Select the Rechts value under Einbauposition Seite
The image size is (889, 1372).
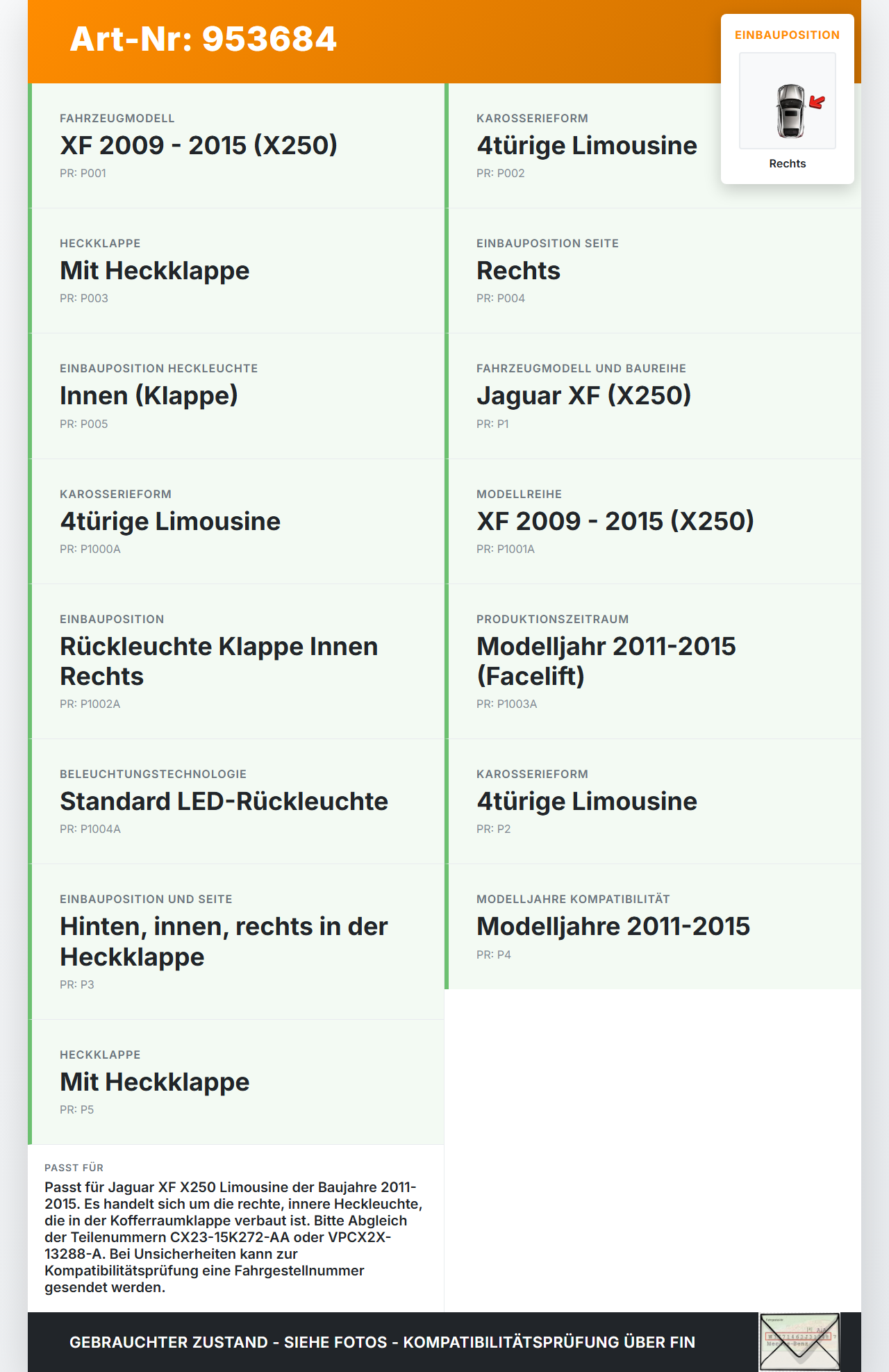point(518,271)
